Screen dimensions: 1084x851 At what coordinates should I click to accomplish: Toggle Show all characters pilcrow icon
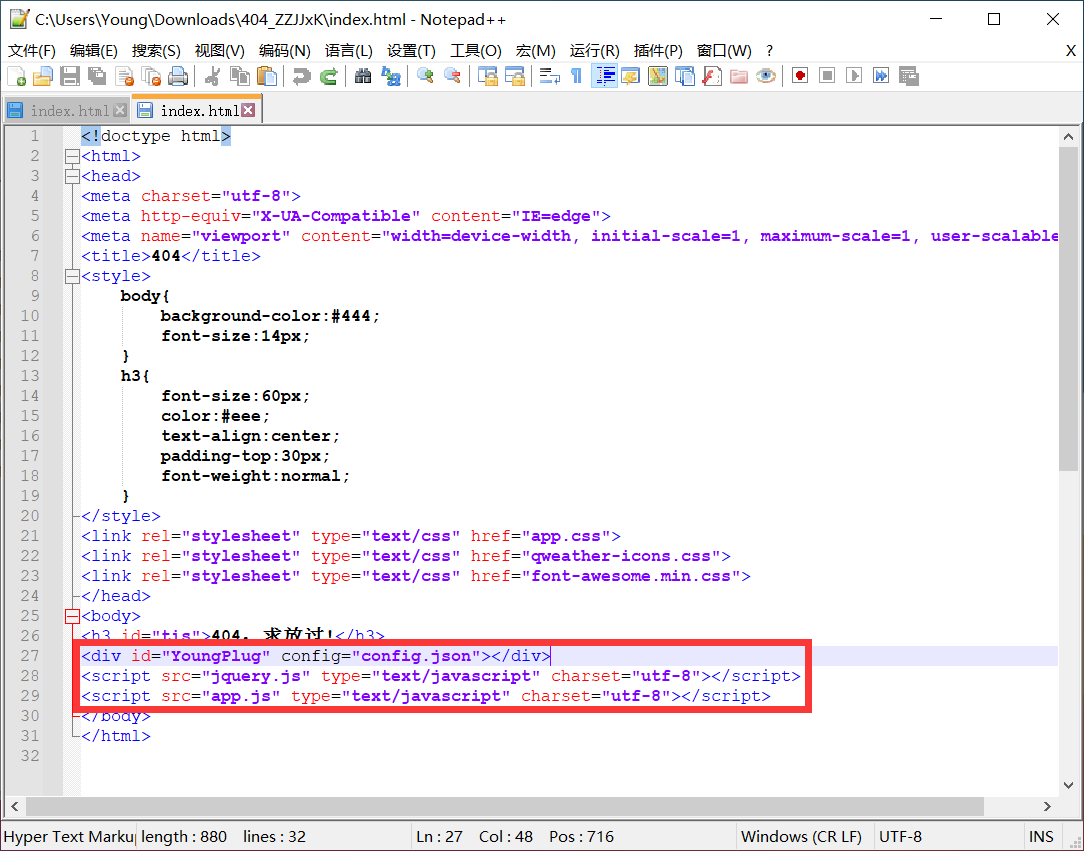(577, 76)
